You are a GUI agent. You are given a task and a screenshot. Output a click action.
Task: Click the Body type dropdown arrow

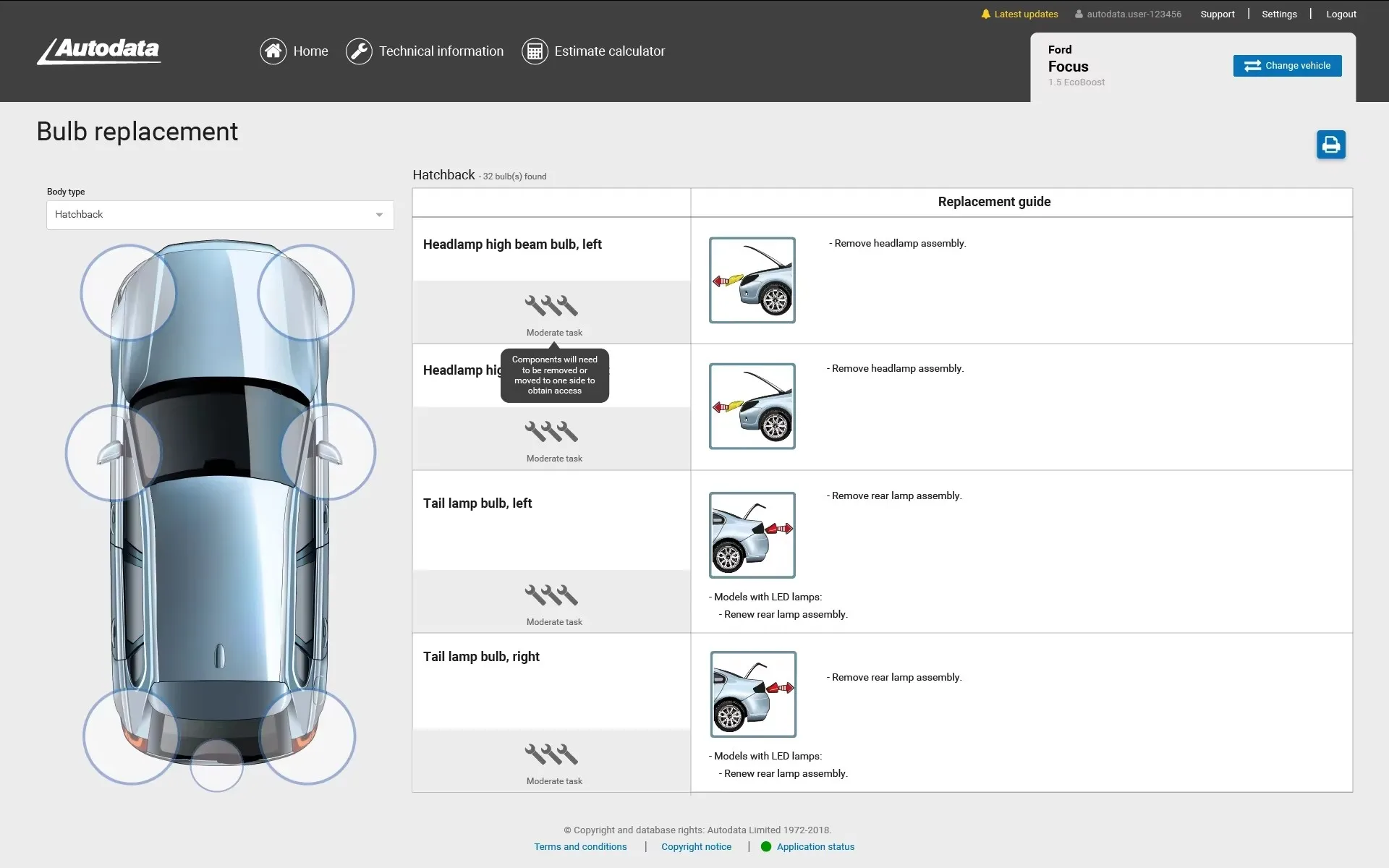(x=379, y=215)
